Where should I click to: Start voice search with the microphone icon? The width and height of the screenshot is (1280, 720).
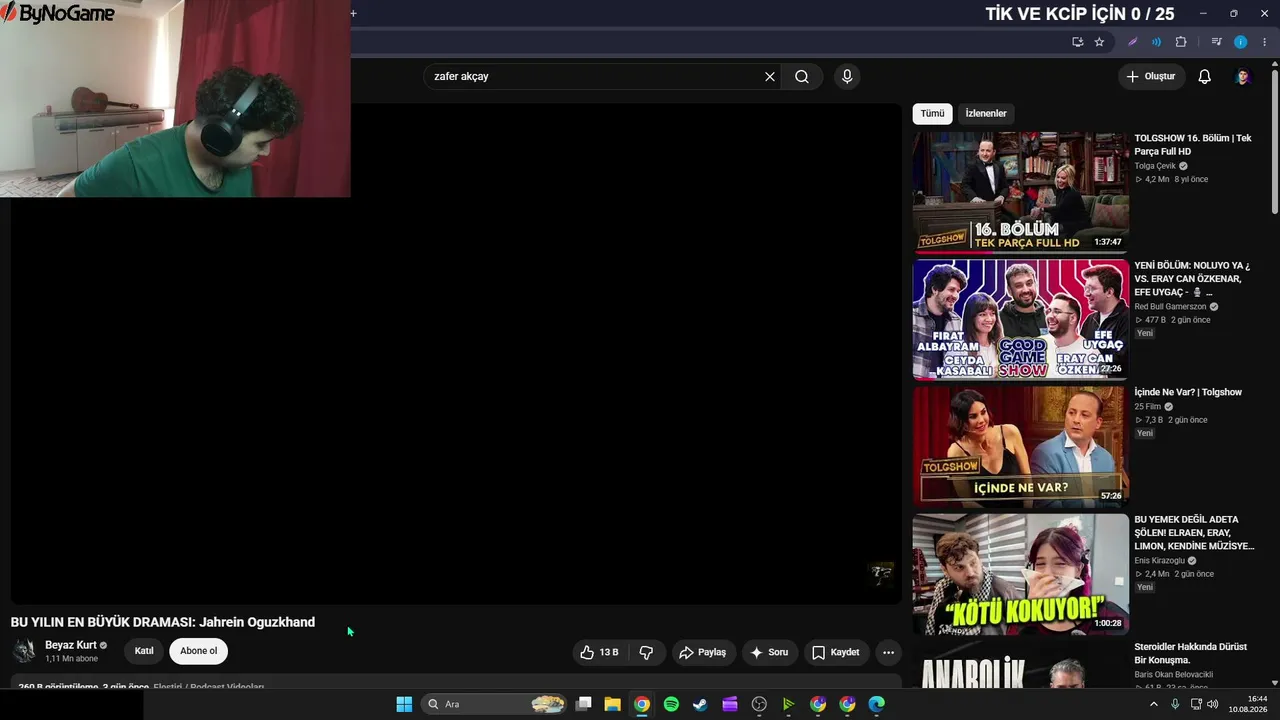coord(847,76)
